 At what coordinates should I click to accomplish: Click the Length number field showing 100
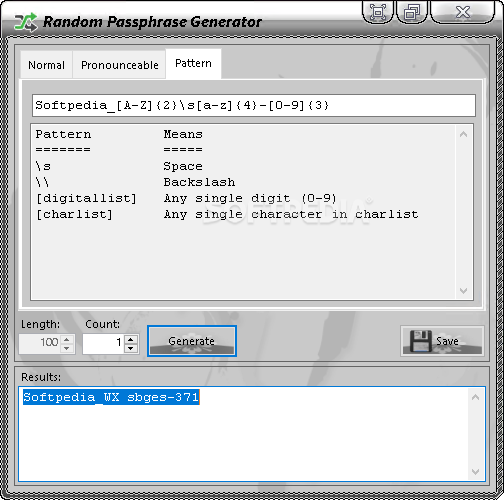(x=40, y=344)
